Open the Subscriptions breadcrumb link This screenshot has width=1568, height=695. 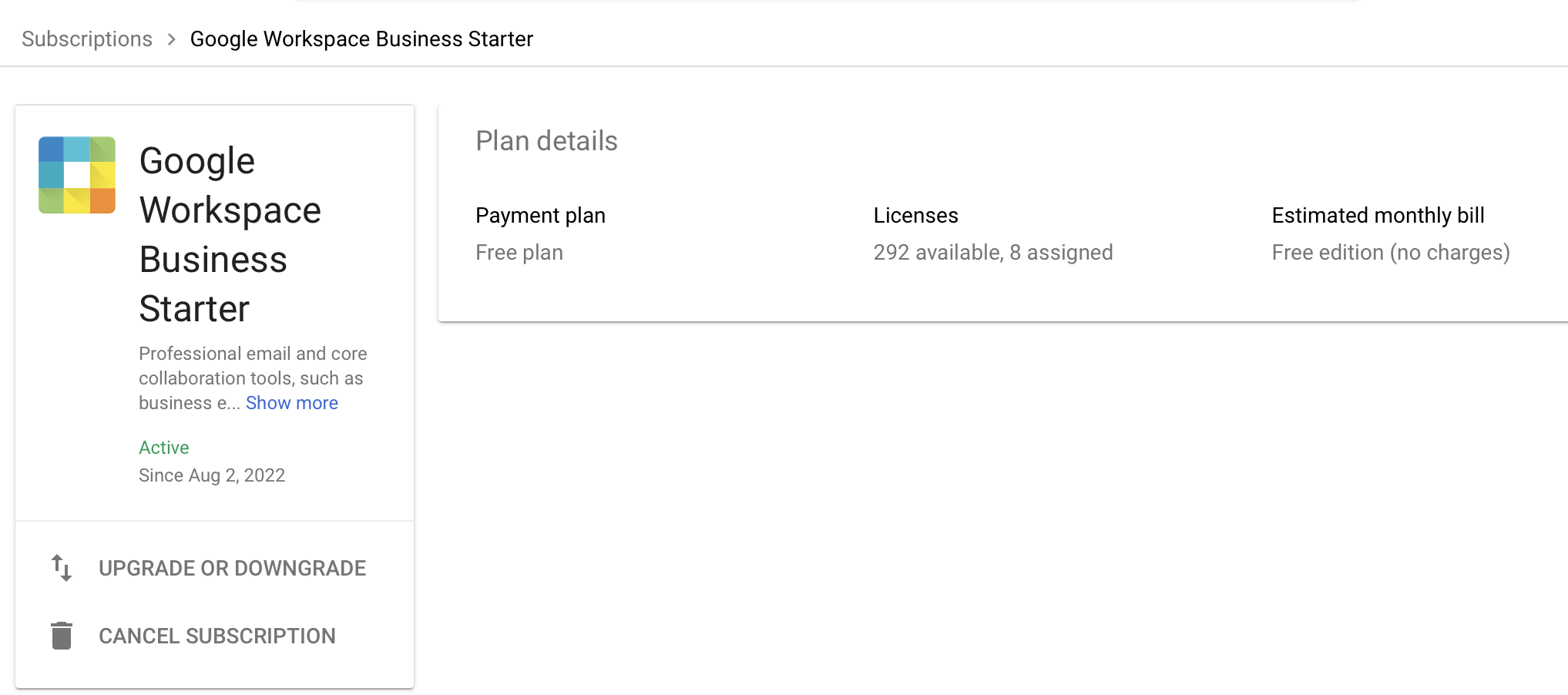(87, 39)
